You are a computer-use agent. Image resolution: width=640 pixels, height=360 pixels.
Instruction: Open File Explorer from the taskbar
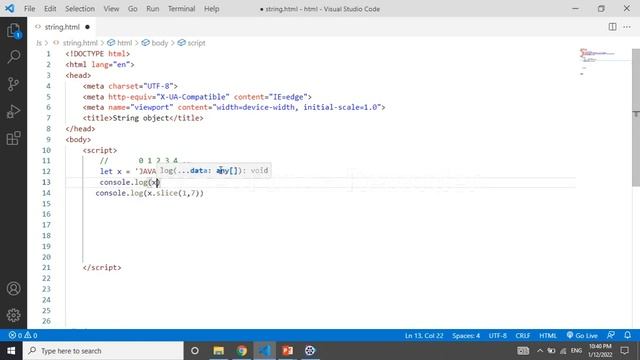[219, 351]
